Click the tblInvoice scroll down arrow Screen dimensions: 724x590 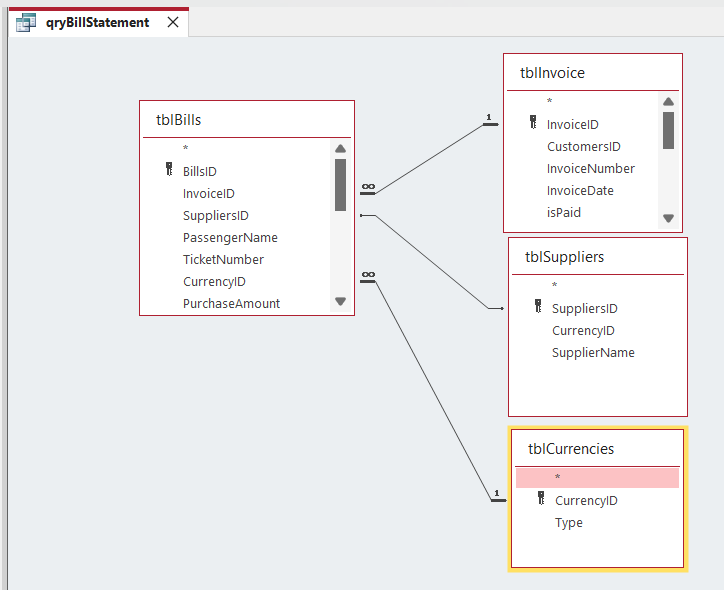point(668,218)
